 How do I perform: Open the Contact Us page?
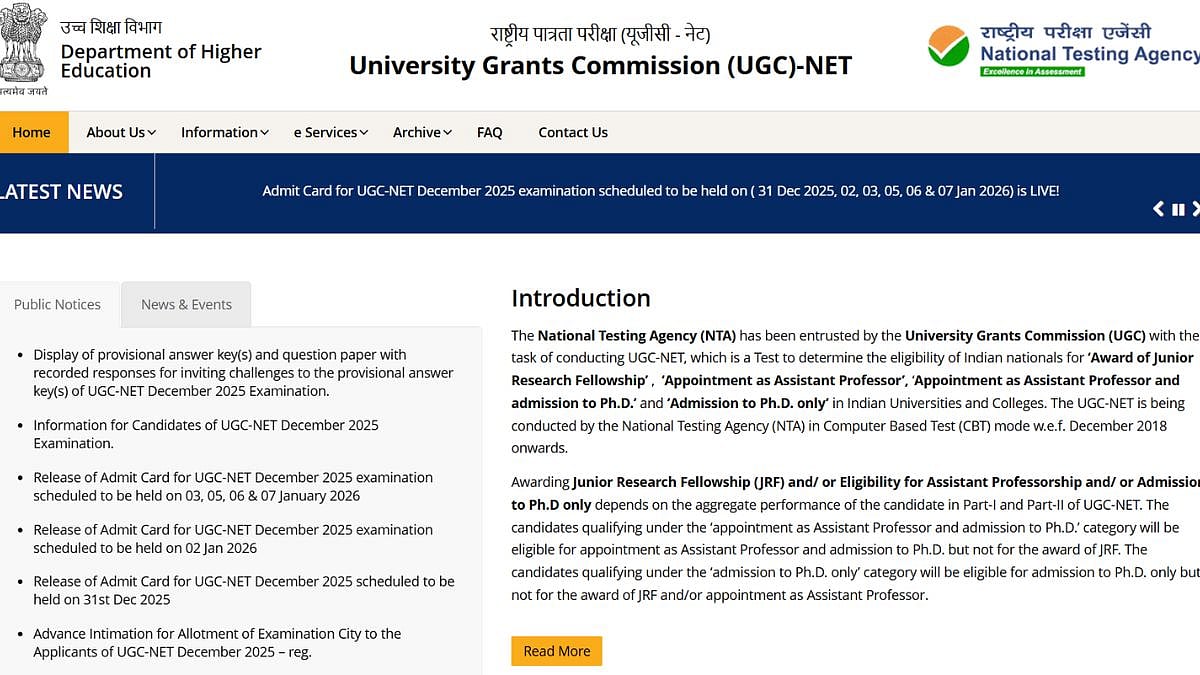[x=572, y=131]
